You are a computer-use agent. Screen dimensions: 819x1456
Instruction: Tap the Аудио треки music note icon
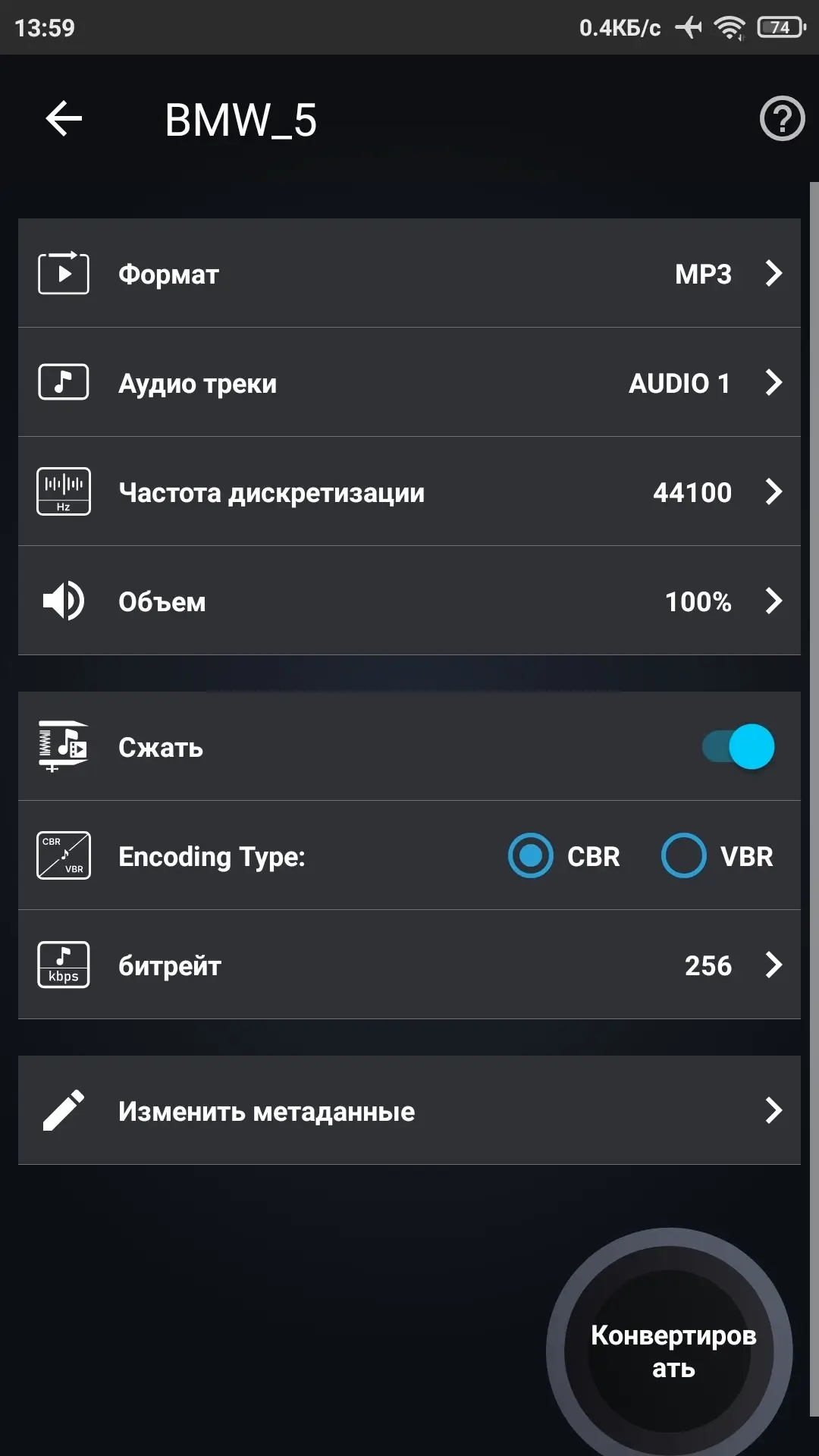tap(64, 382)
